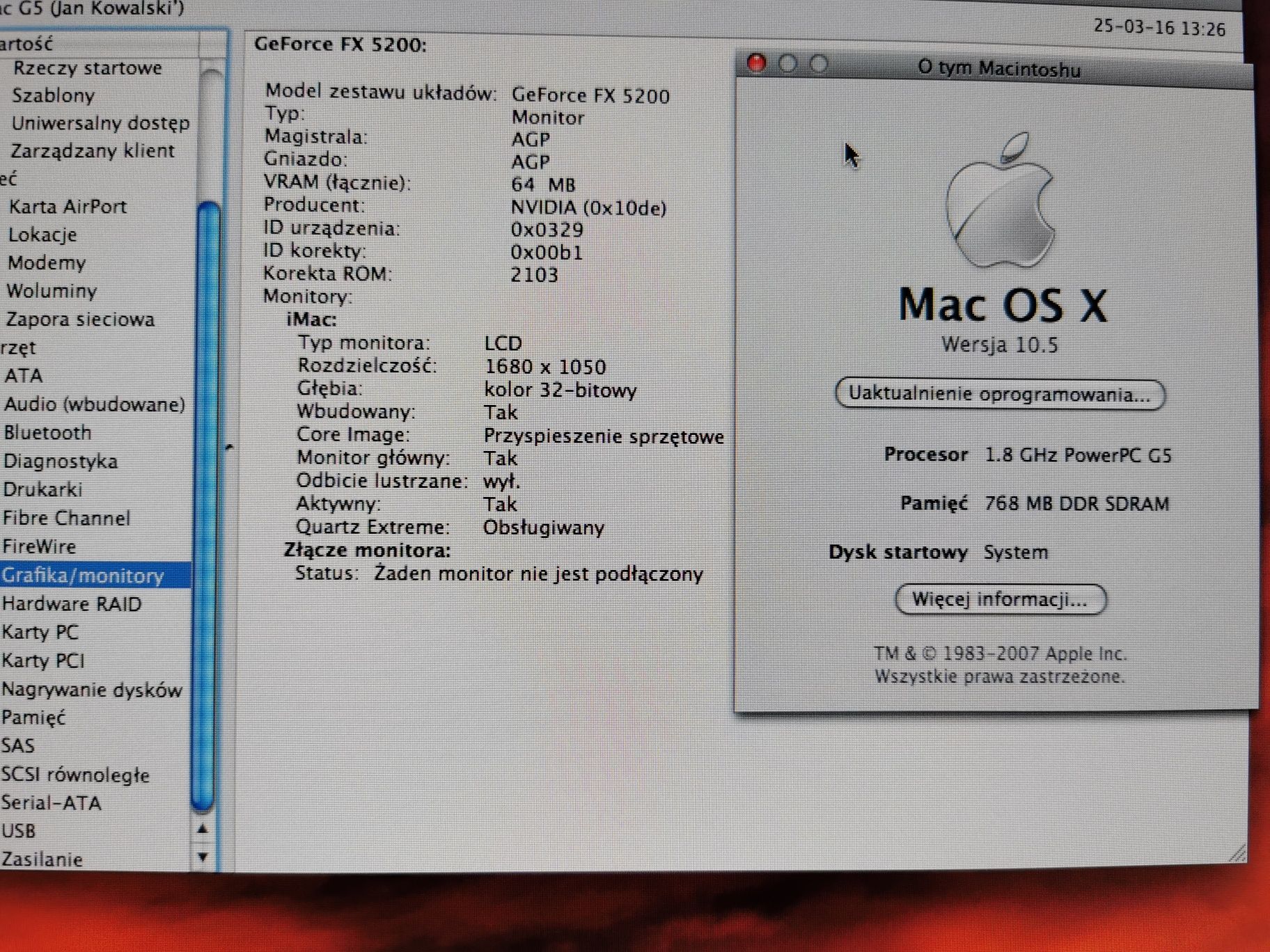
Task: Click the VRAM value 64 MB
Action: 543,184
